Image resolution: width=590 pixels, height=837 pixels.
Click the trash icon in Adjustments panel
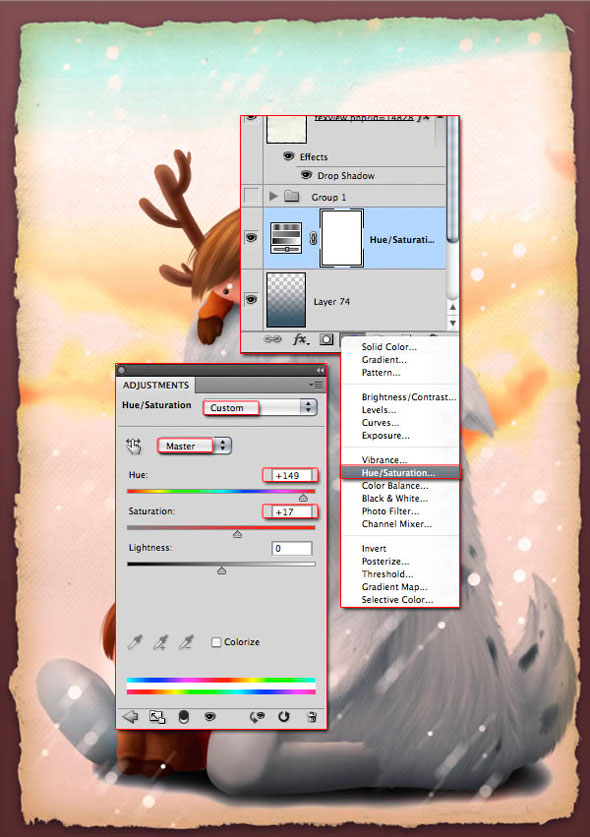coord(312,717)
